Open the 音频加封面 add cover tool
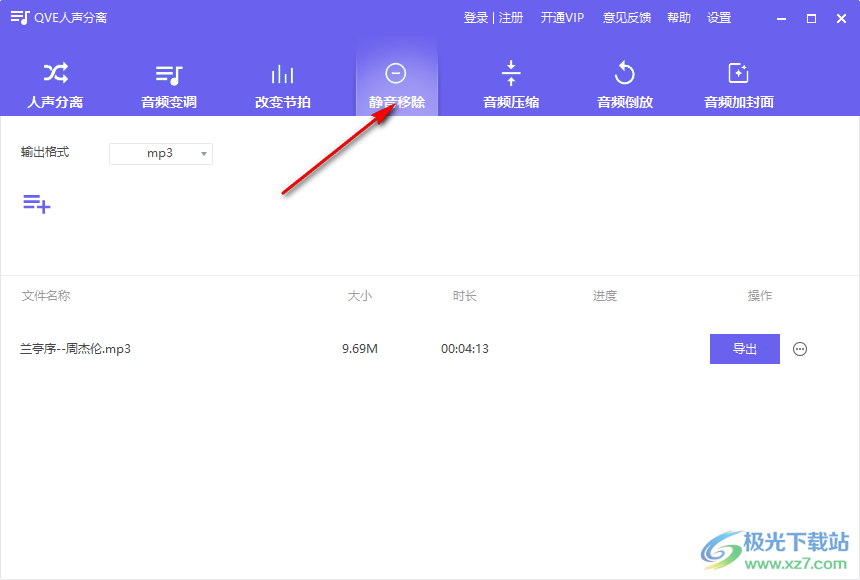 [x=738, y=83]
